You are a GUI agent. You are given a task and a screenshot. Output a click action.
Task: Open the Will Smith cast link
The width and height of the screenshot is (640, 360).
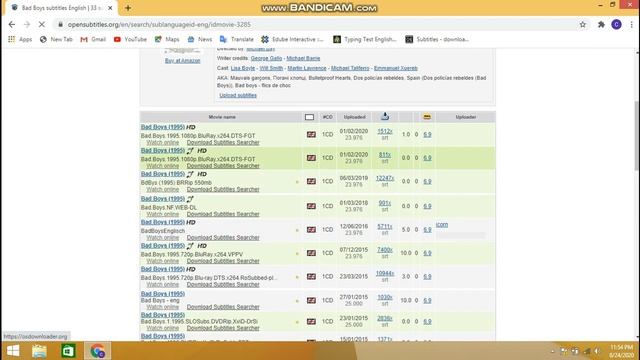[271, 68]
